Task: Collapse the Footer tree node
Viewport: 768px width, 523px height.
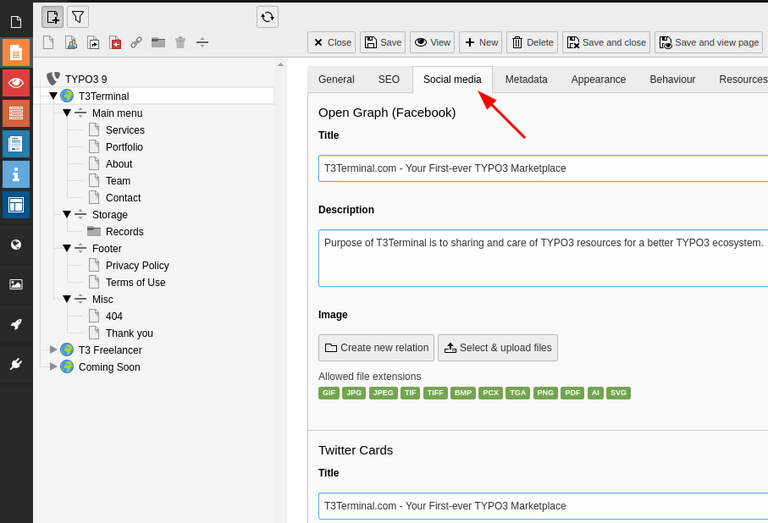Action: tap(67, 248)
